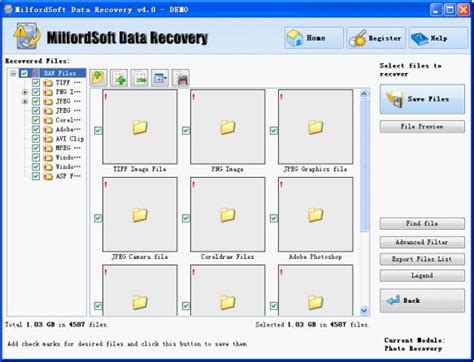Open the view mode toolbar dropdown icon

coord(160,78)
